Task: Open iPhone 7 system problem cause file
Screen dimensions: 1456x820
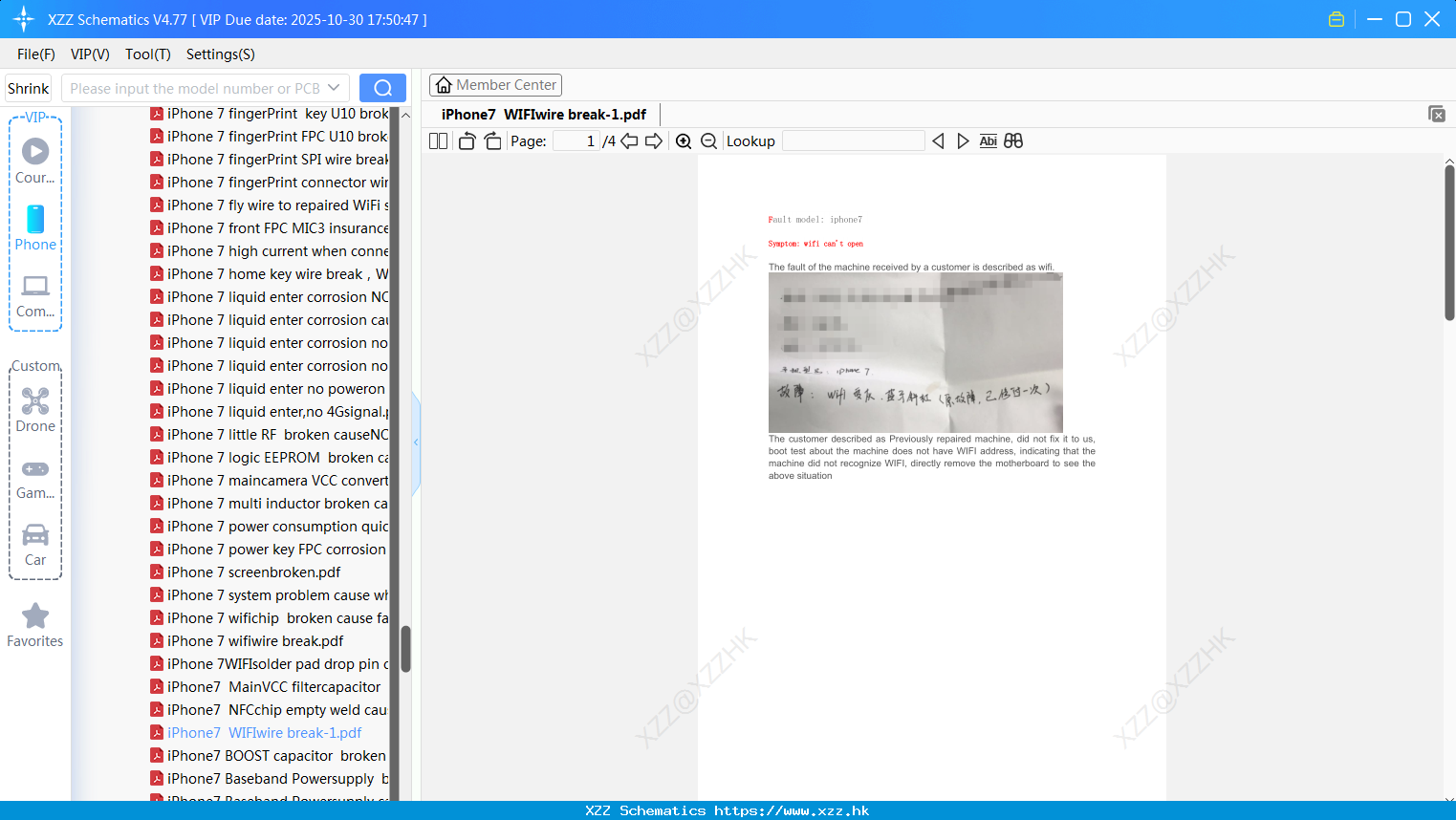Action: click(x=270, y=595)
